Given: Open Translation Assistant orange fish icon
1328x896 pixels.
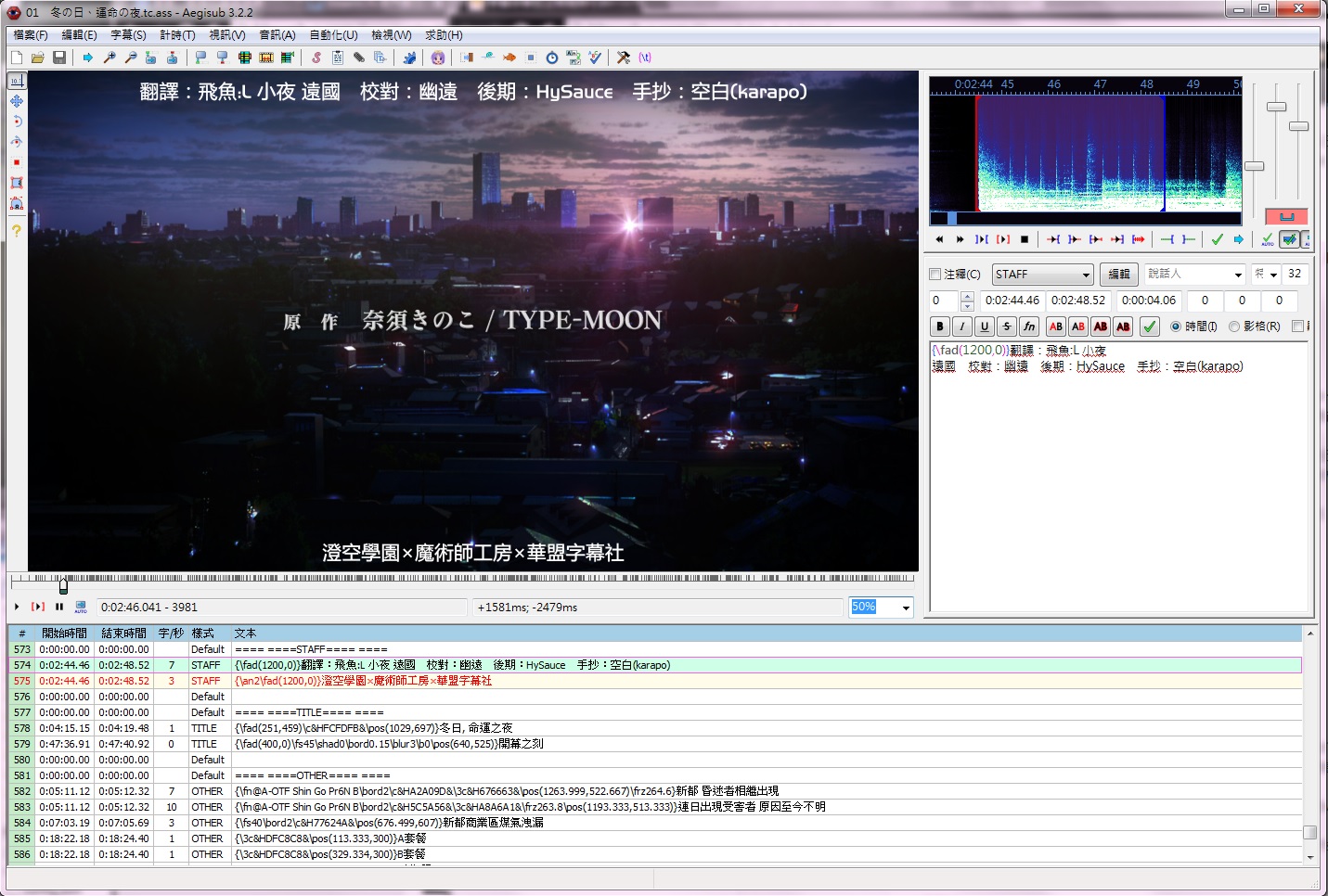Looking at the screenshot, I should (x=509, y=58).
